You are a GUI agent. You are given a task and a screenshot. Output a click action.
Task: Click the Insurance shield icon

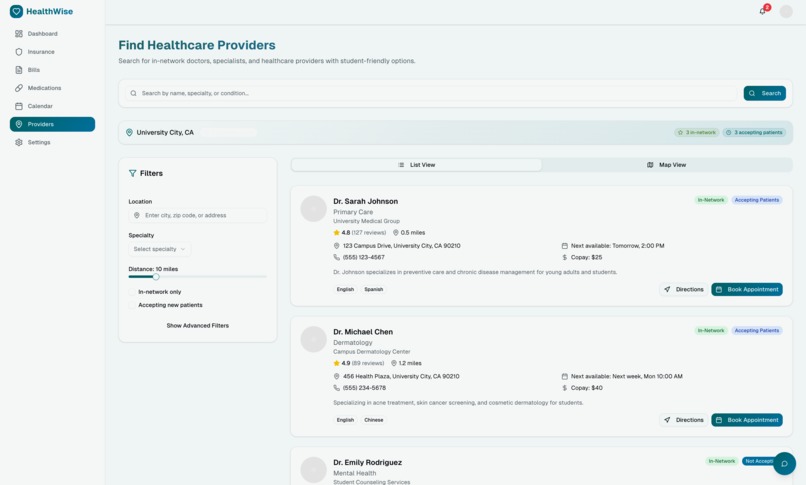tap(19, 52)
